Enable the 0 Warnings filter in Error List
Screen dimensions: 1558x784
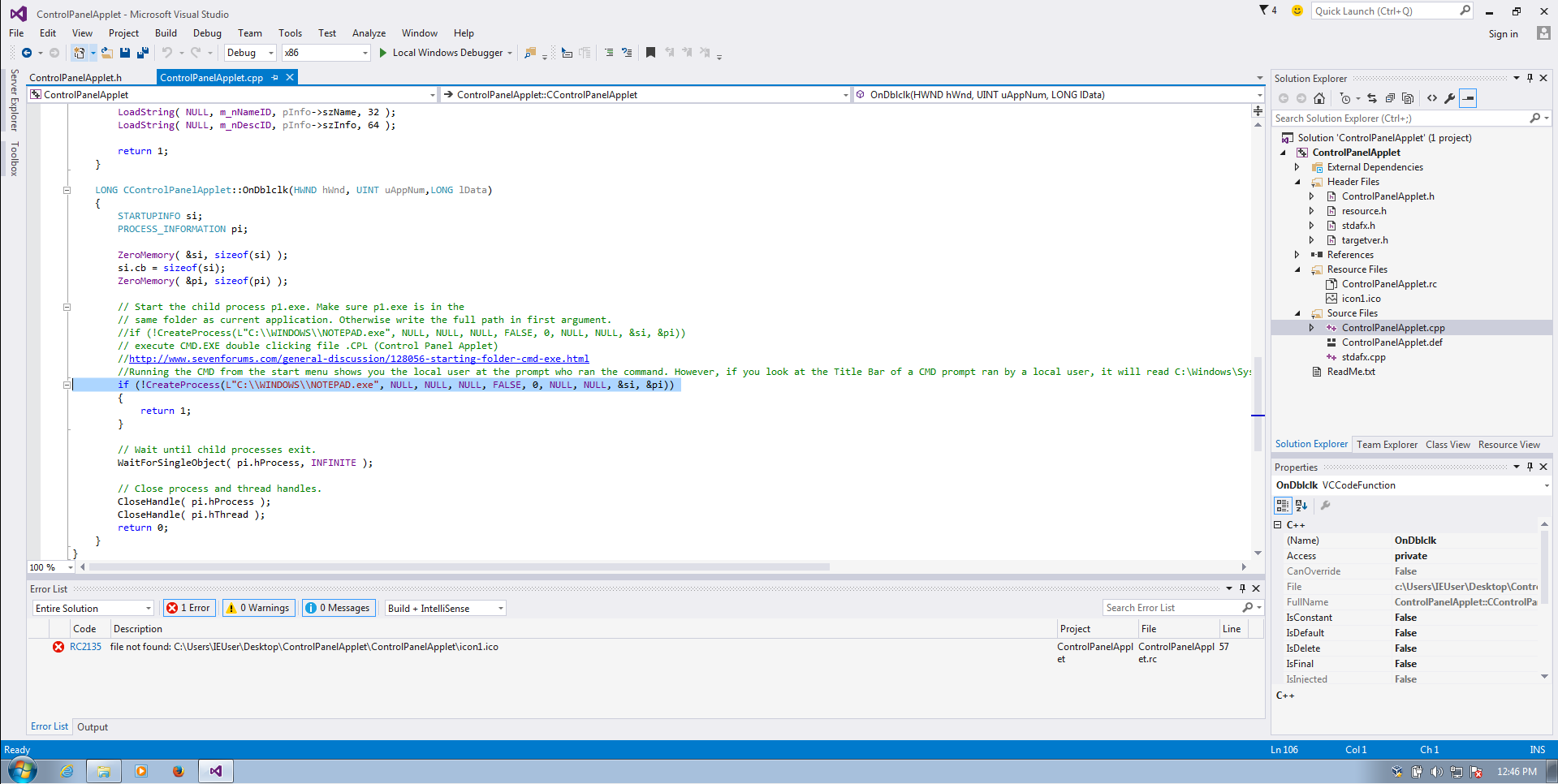coord(257,607)
